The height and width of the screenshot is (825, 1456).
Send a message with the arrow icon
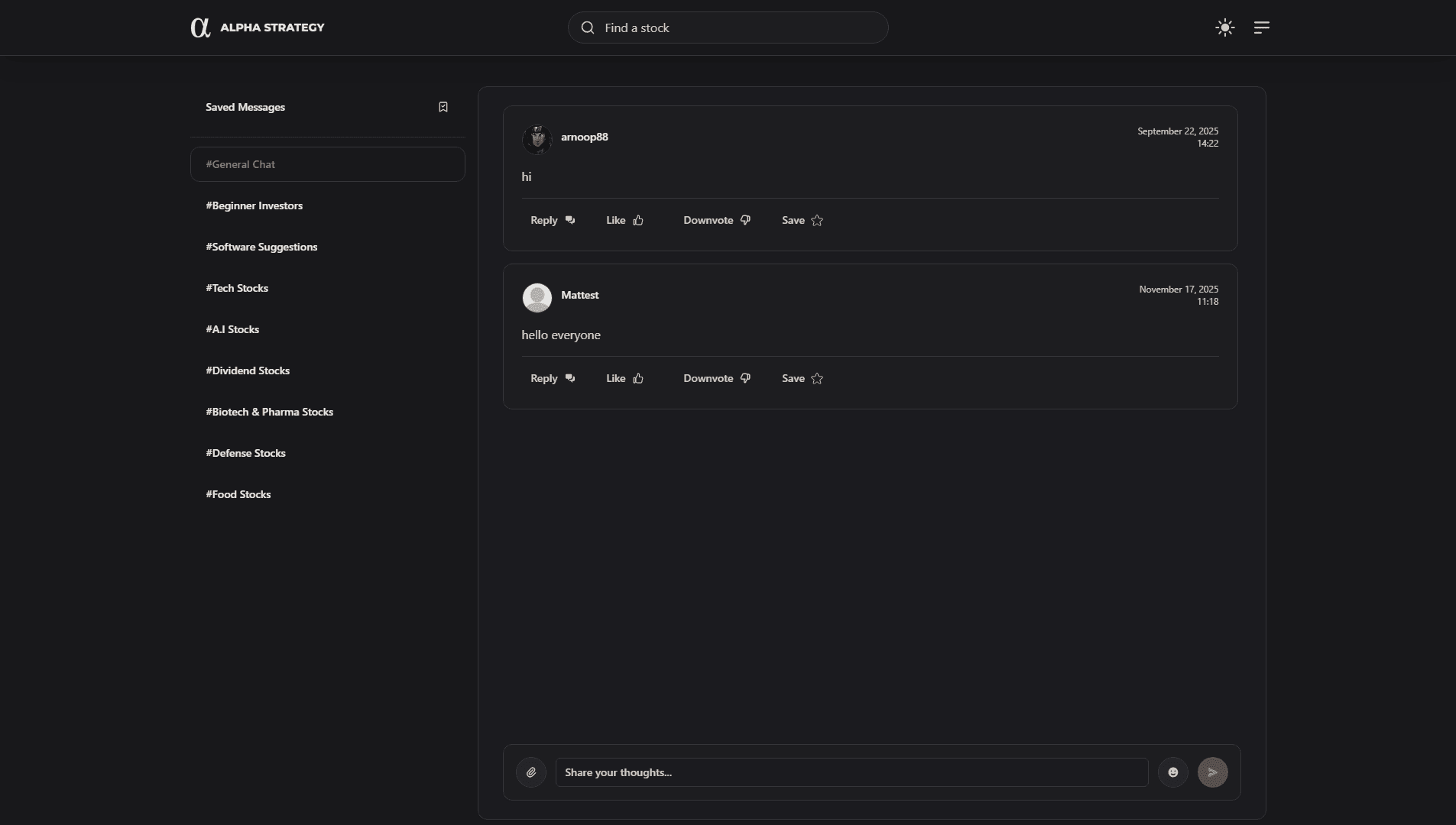1212,772
